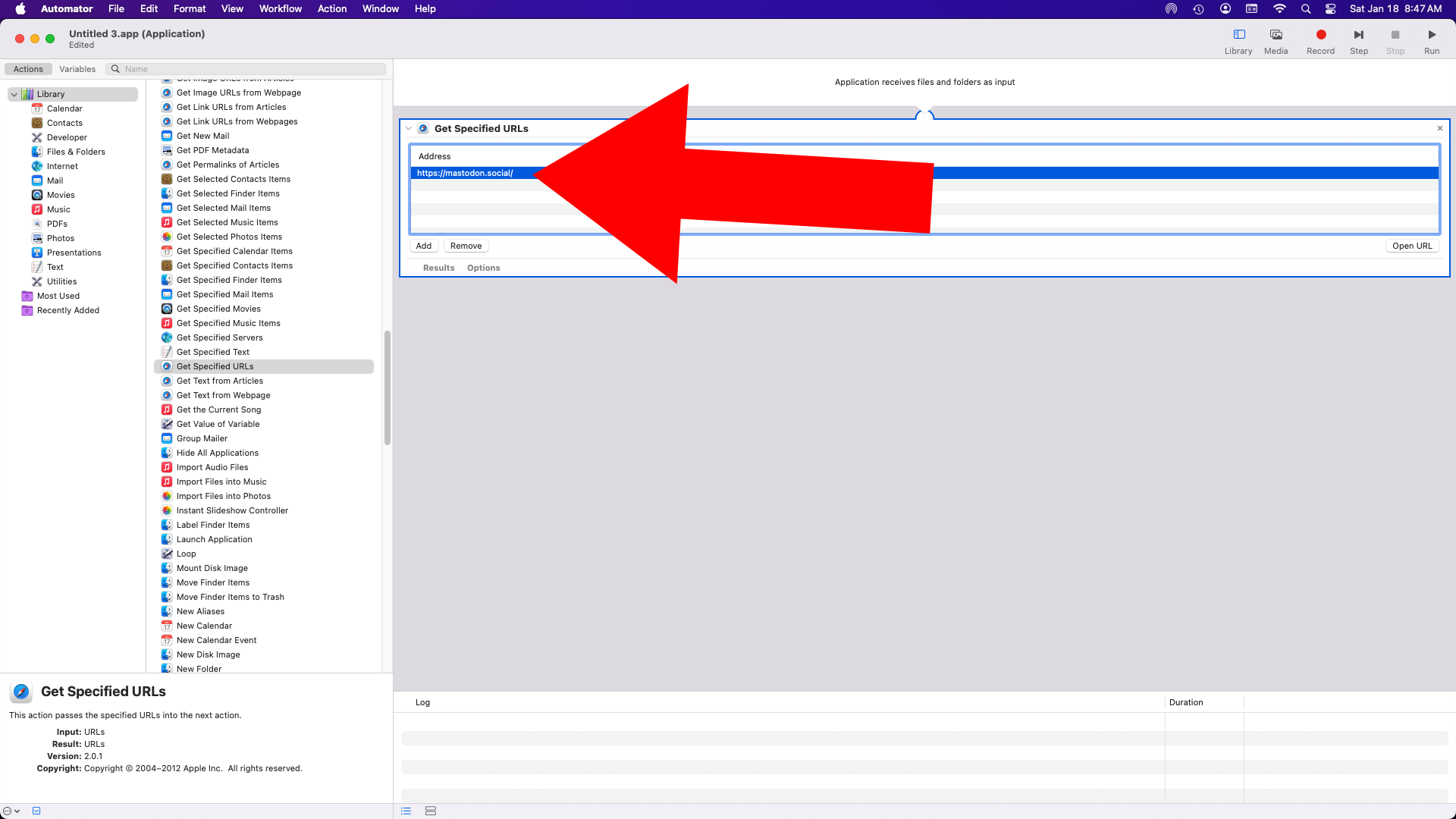This screenshot has height=819, width=1456.
Task: Collapse the Library tree disclosure triangle
Action: coord(14,94)
